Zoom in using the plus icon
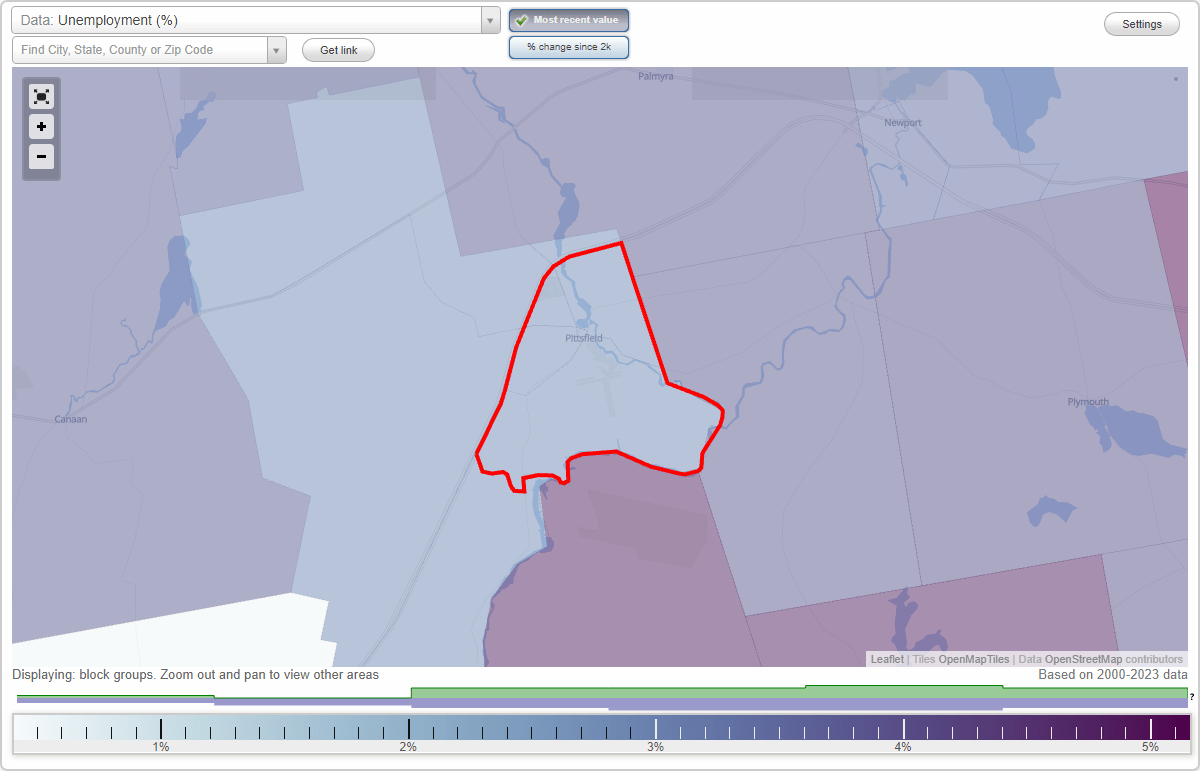 [x=41, y=126]
